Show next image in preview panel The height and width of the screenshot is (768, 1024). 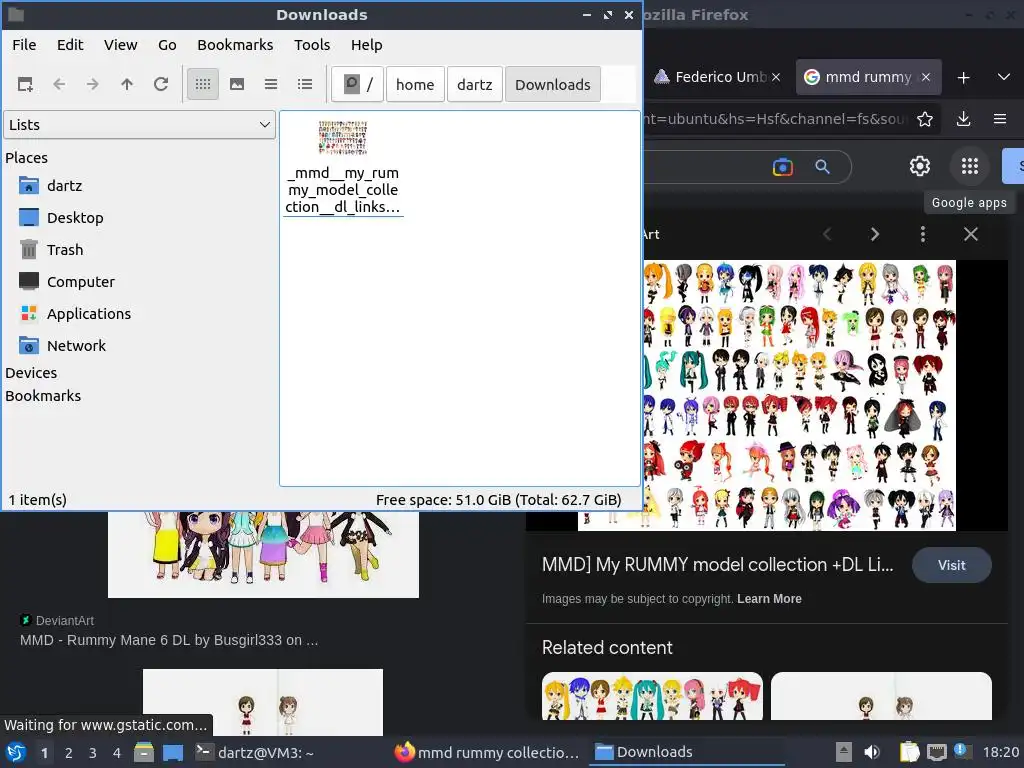pyautogui.click(x=874, y=234)
